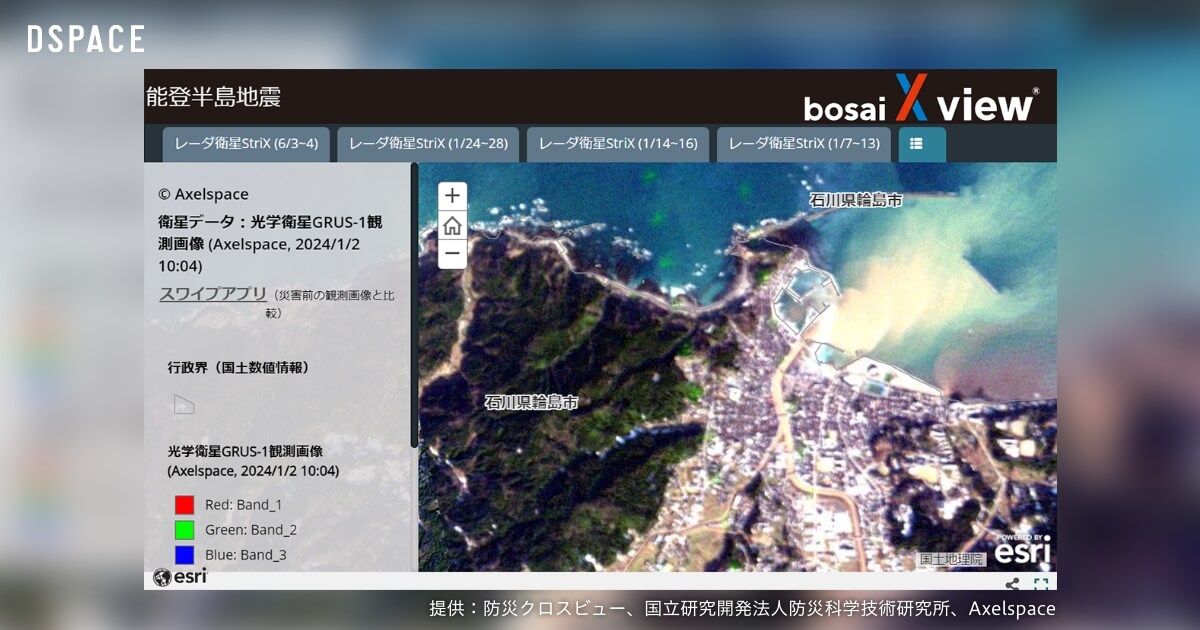Toggle the レーダ衛星StriX (1/24~28) layer tab

[x=428, y=144]
